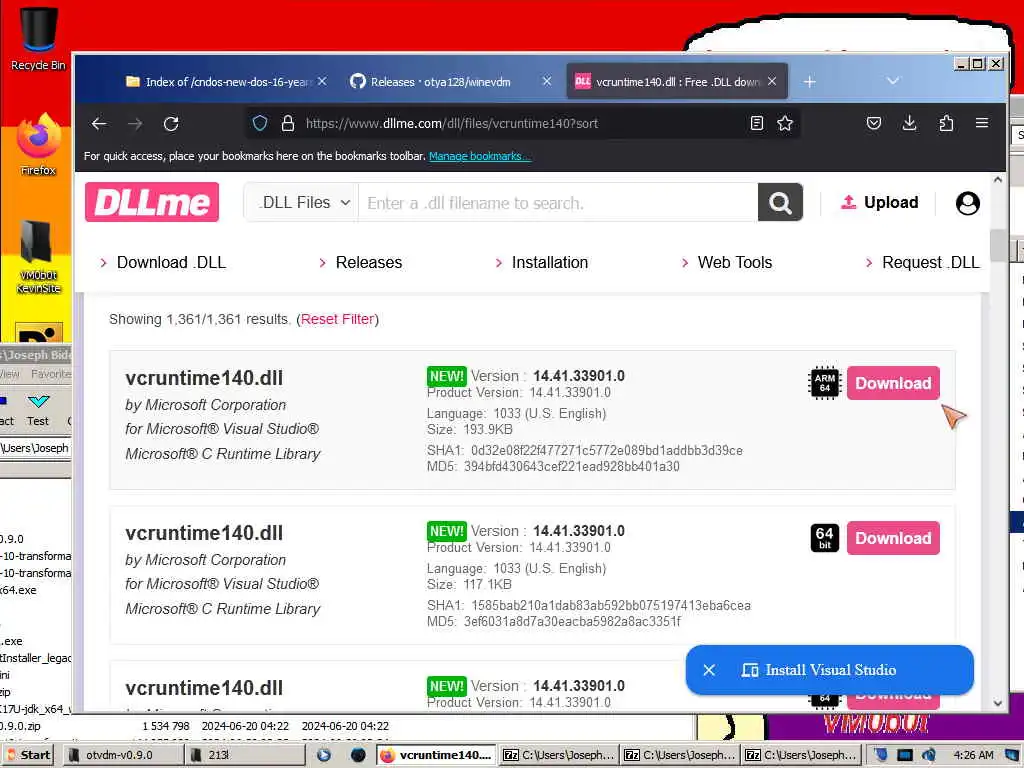Image resolution: width=1024 pixels, height=768 pixels.
Task: Expand the Download .DLL menu
Action: tap(163, 263)
